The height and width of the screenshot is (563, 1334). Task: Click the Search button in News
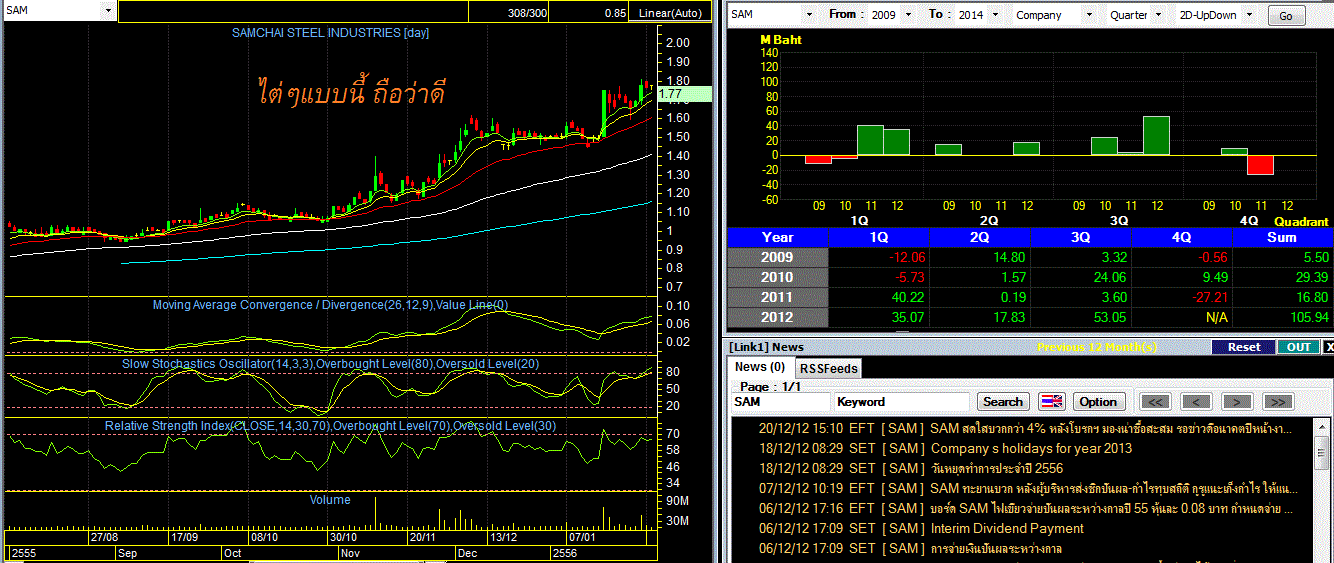[x=1002, y=401]
